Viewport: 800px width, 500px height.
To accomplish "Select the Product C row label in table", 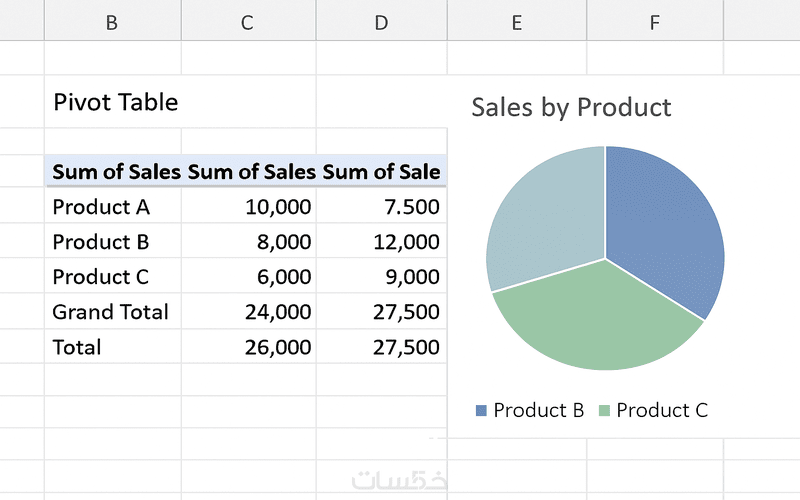I will click(x=101, y=277).
